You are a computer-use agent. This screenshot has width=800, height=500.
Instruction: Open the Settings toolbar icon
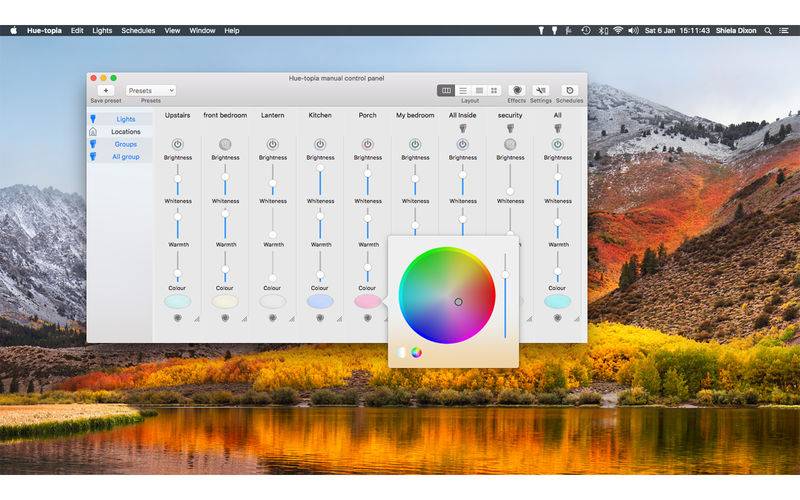[541, 90]
